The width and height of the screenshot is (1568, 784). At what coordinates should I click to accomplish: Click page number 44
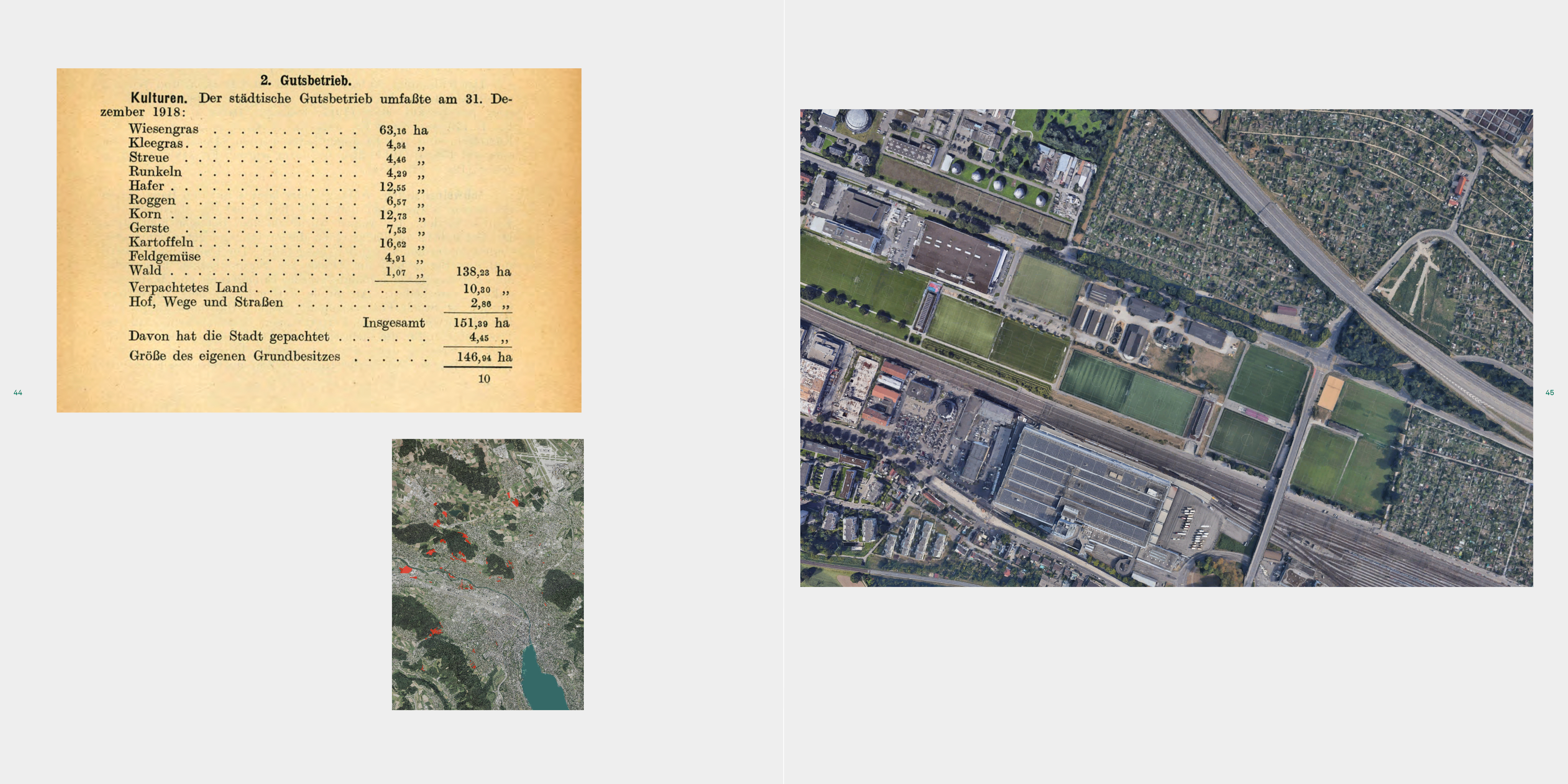pos(18,393)
